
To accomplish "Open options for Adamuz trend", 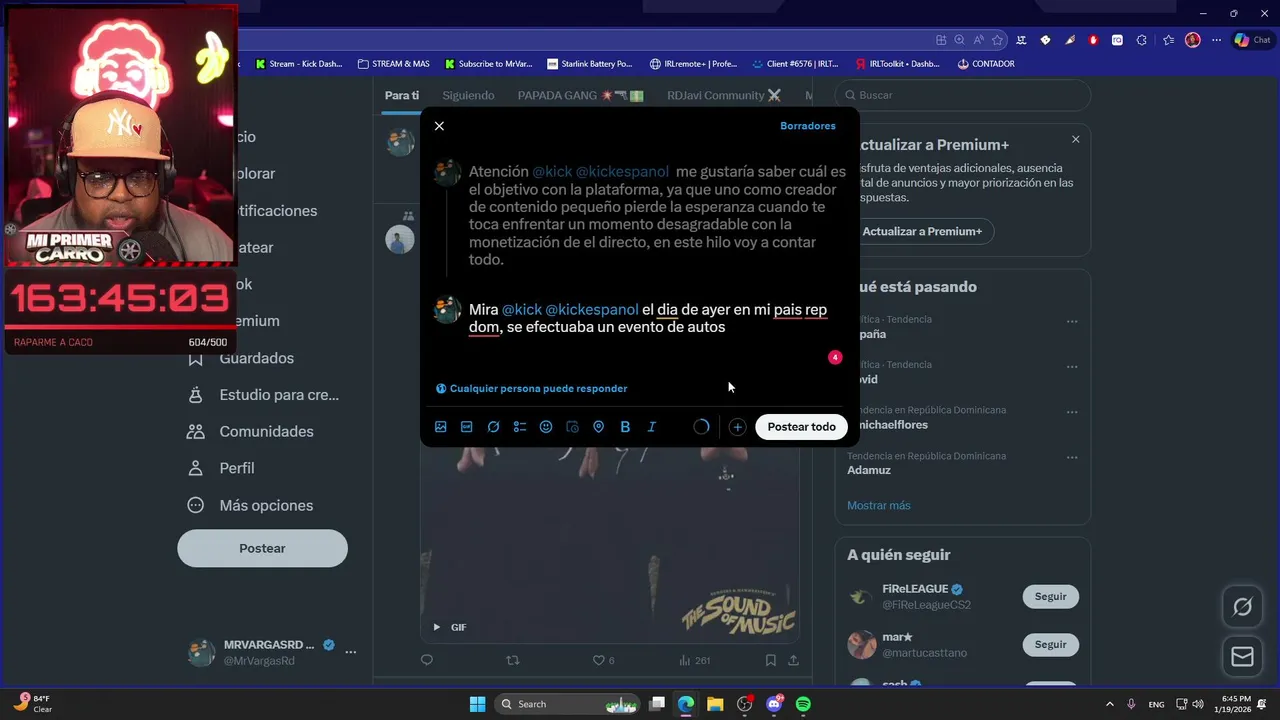I will click(x=1072, y=457).
